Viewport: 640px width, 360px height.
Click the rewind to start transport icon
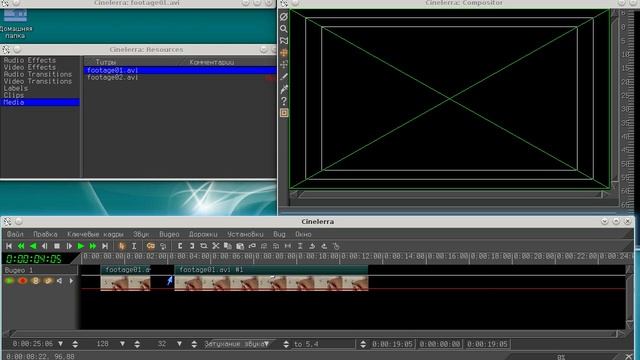[9, 246]
